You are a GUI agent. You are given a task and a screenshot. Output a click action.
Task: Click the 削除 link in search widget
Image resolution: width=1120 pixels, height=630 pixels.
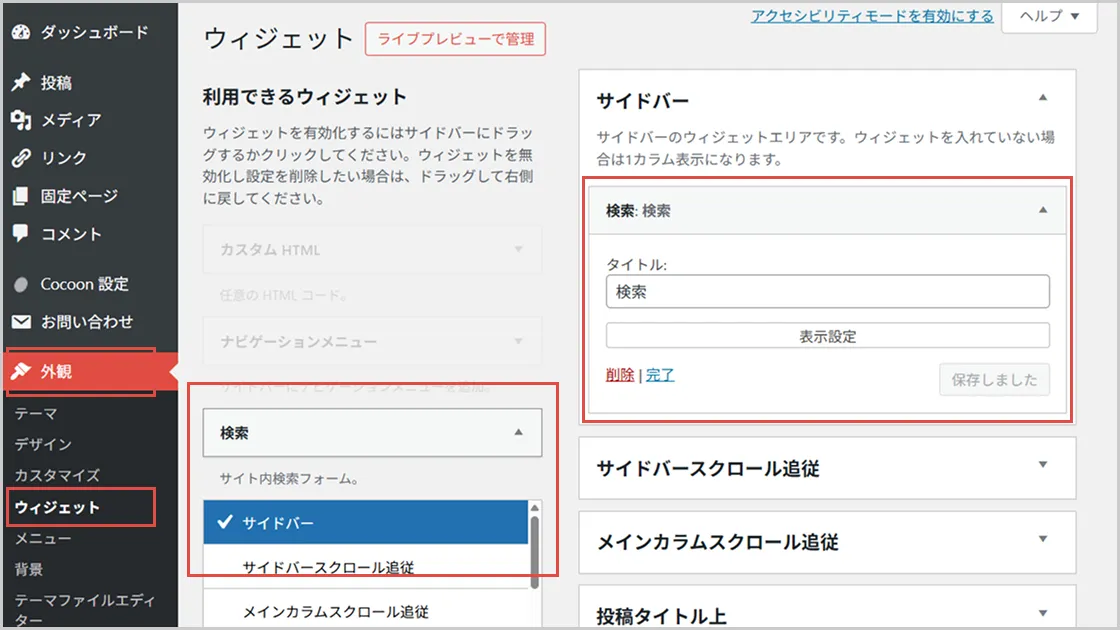(620, 375)
